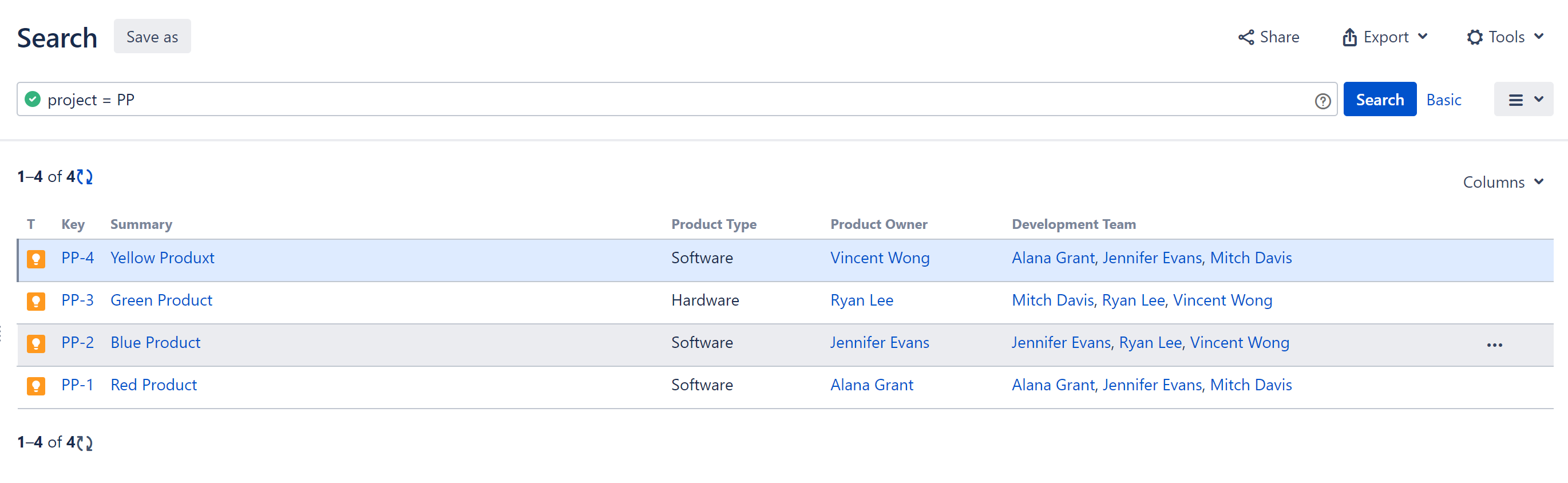Switch to Basic search mode

click(1443, 100)
